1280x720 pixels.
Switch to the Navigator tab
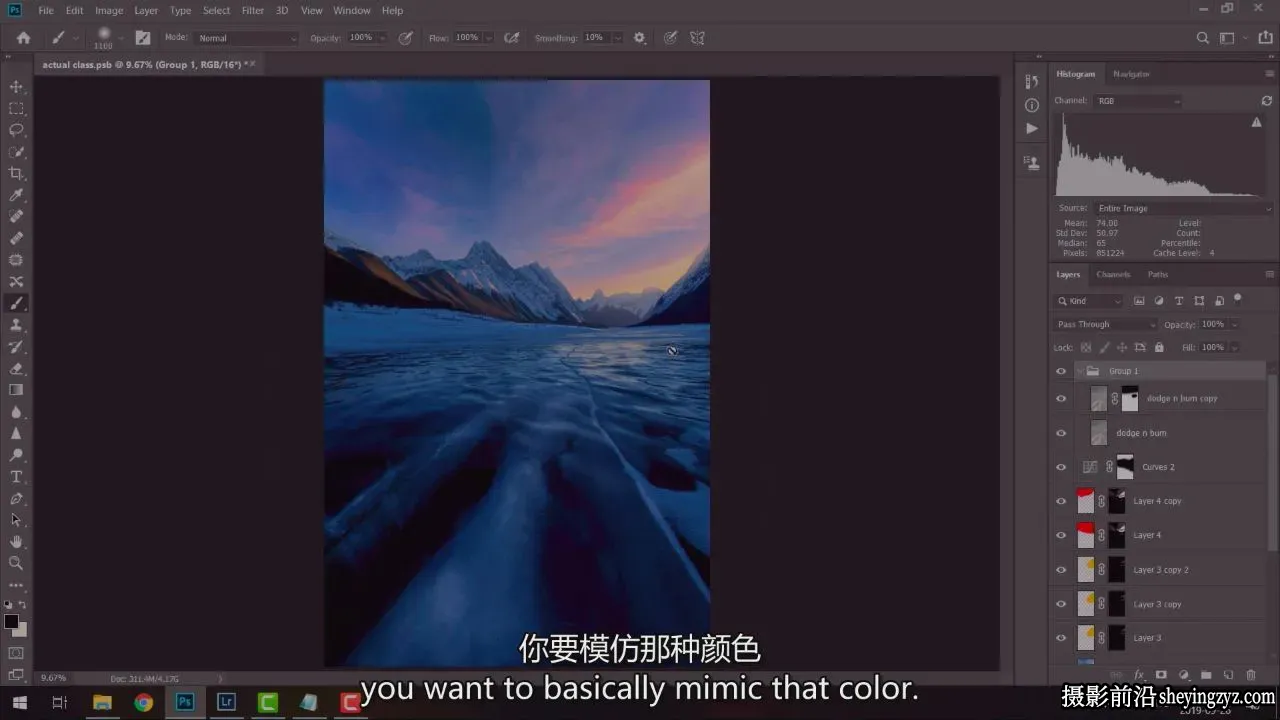[x=1132, y=74]
